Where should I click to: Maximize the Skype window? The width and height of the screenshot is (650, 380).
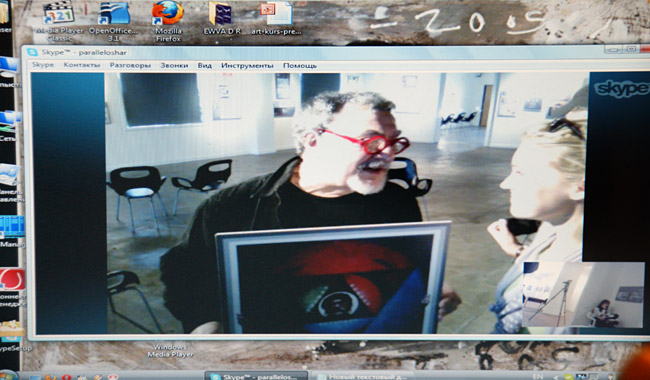pos(631,49)
